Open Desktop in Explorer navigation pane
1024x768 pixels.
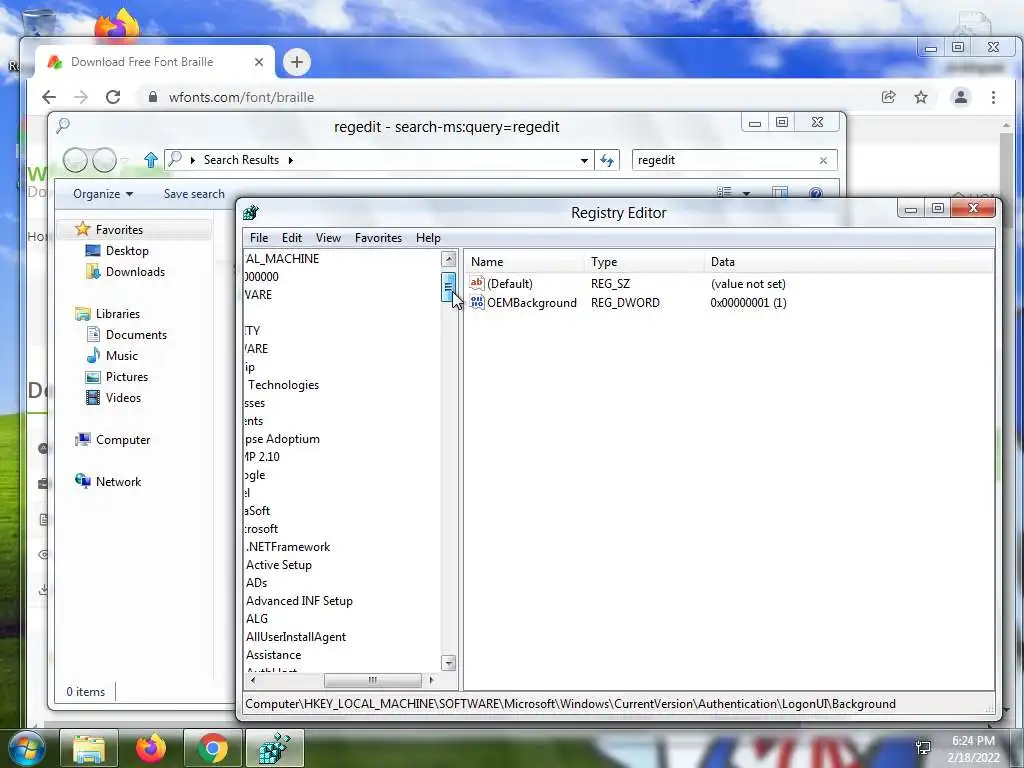coord(127,251)
